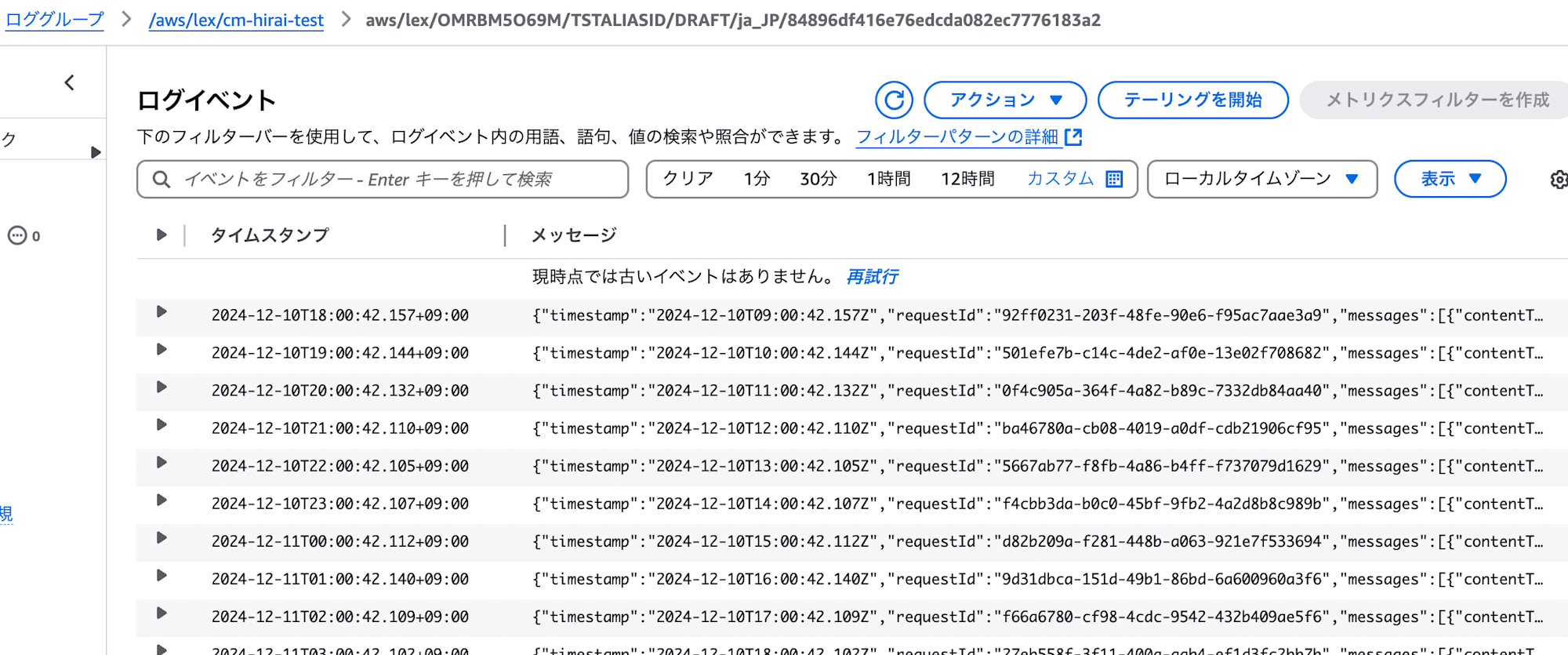Expand the 2024-12-11T00:00:42.112 log row

pos(162,537)
